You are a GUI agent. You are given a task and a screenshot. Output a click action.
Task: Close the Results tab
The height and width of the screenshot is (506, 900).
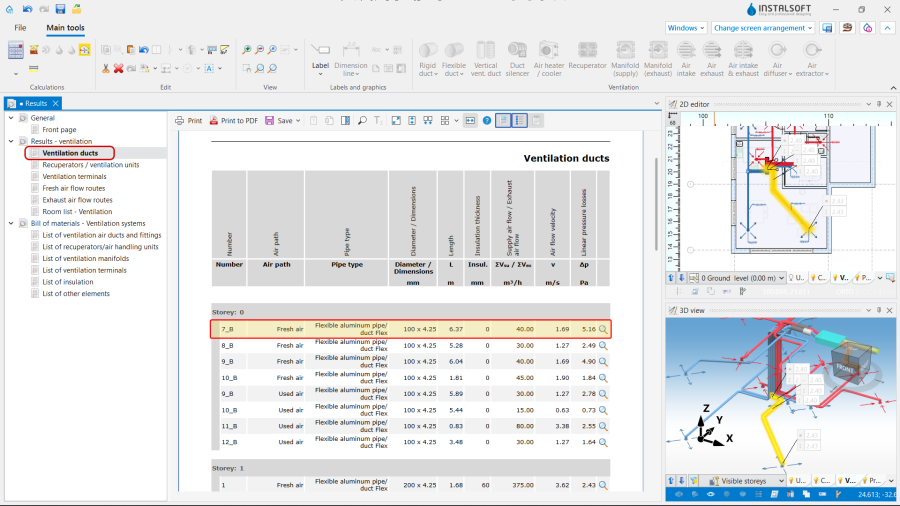[x=57, y=103]
